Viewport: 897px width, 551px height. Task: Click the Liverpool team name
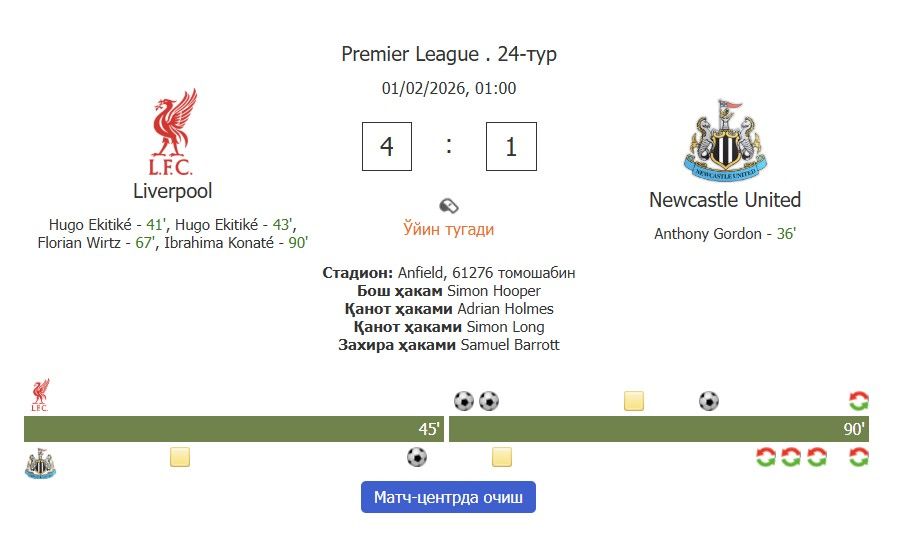173,191
